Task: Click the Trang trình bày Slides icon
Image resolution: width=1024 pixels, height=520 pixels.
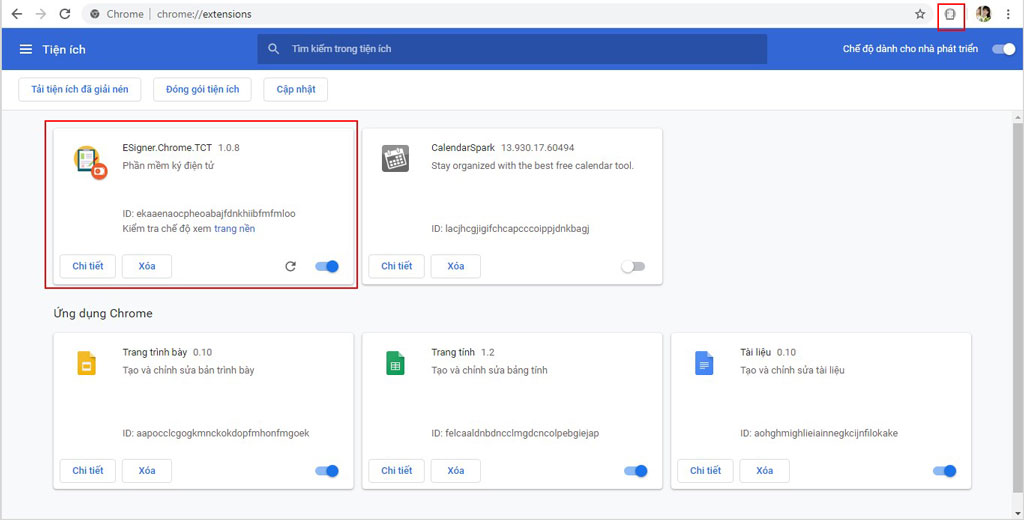Action: pyautogui.click(x=87, y=363)
